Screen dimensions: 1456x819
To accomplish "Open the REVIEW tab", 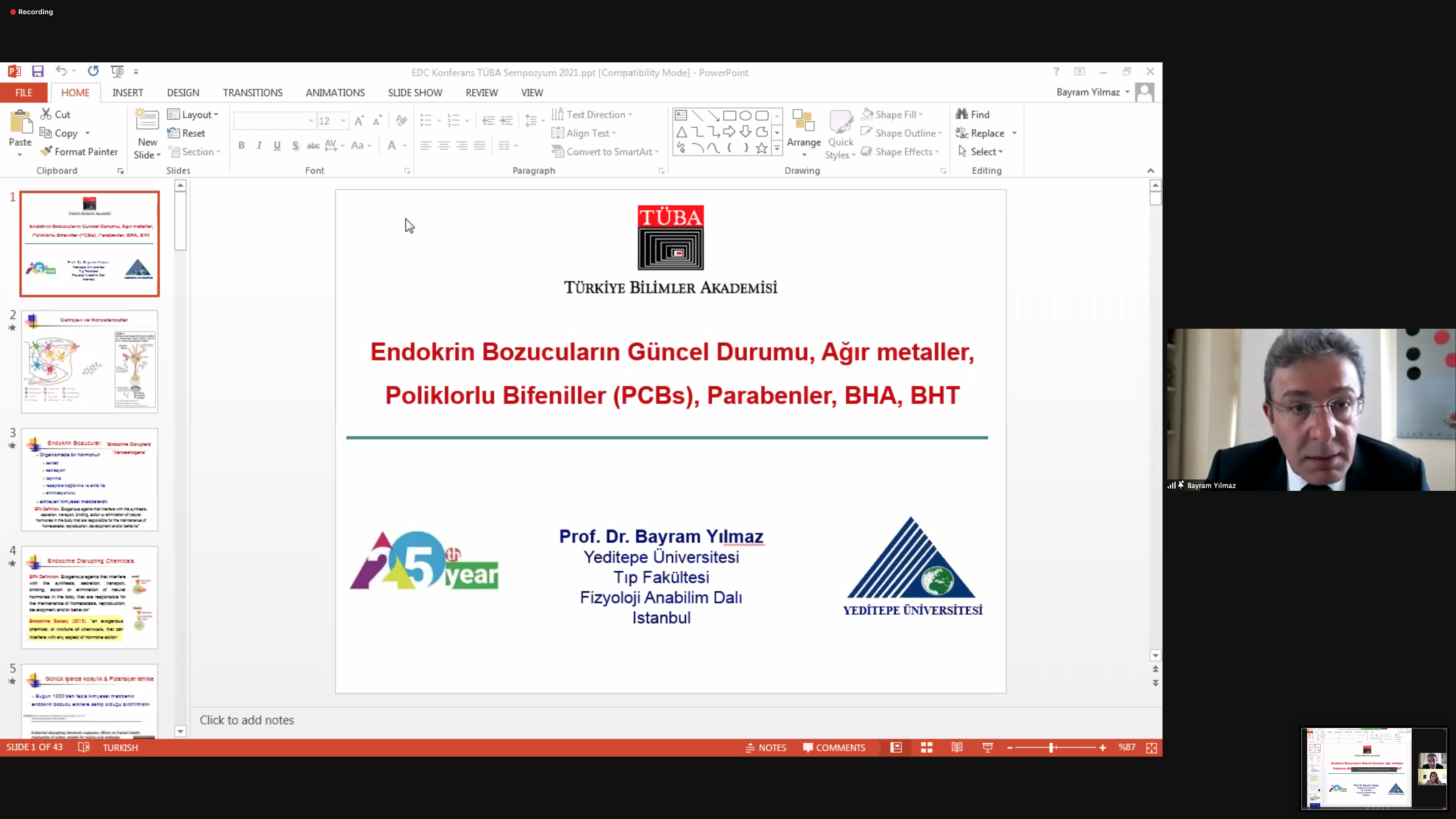I will click(x=481, y=93).
